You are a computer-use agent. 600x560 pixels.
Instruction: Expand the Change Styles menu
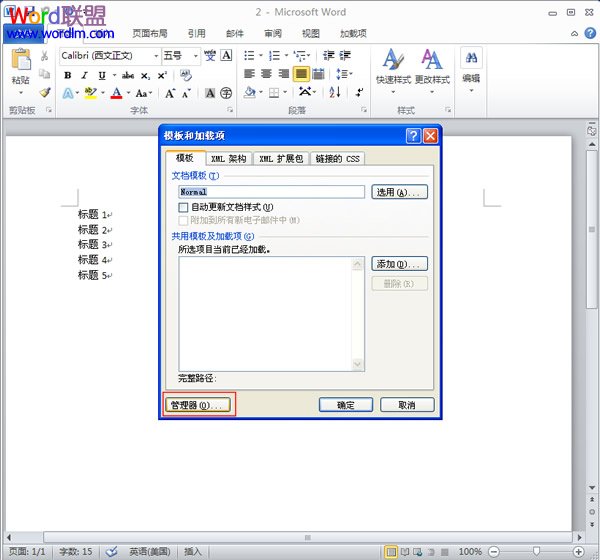[432, 92]
